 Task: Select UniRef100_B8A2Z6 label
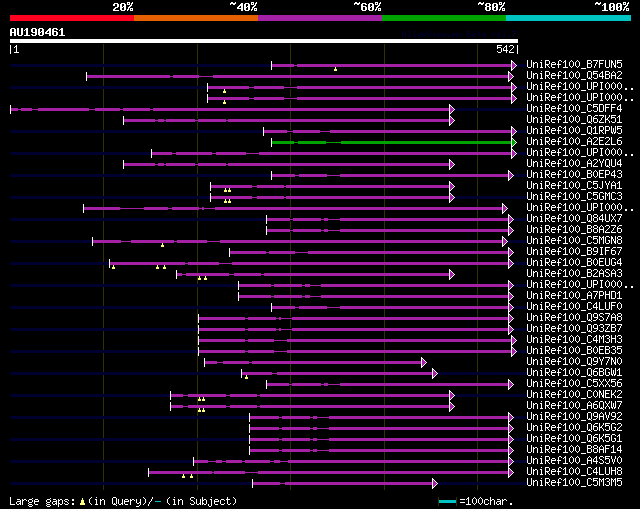(x=574, y=230)
